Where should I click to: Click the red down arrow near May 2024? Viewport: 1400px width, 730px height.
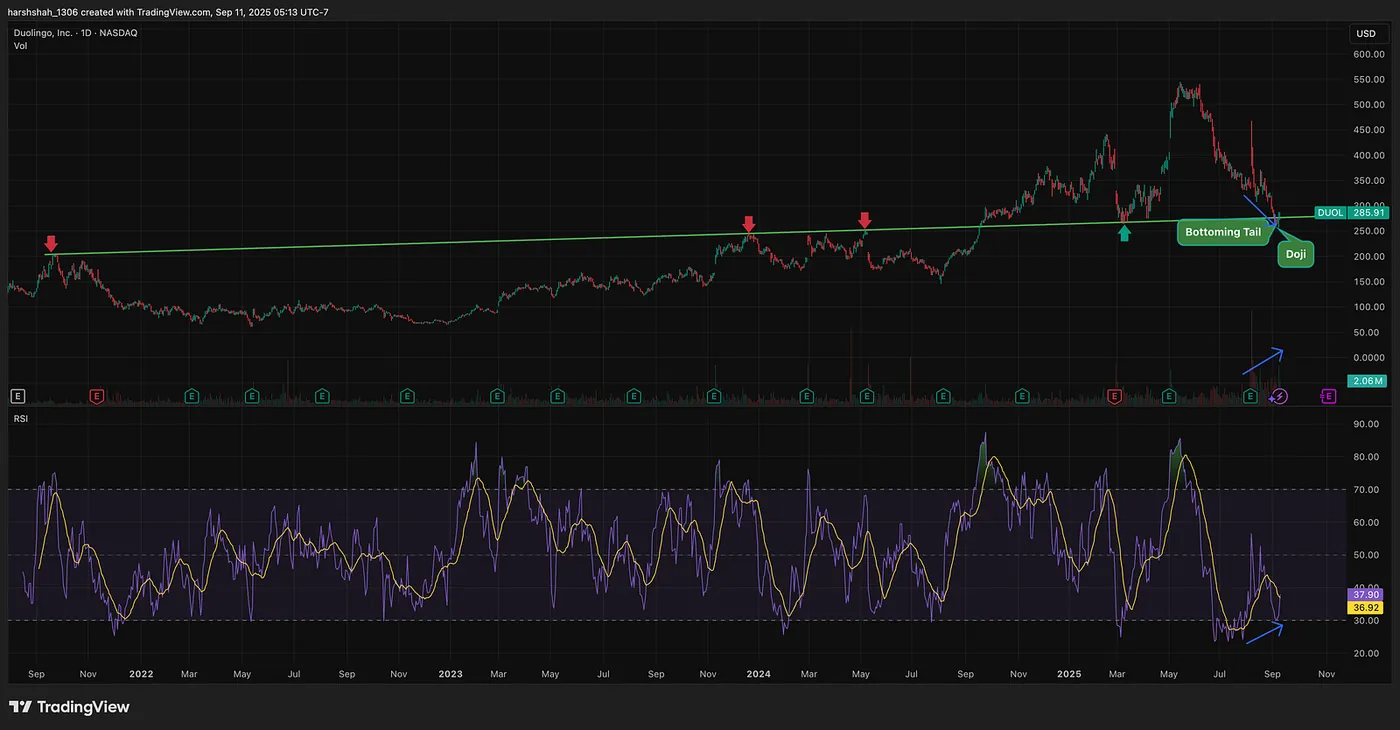click(x=865, y=219)
